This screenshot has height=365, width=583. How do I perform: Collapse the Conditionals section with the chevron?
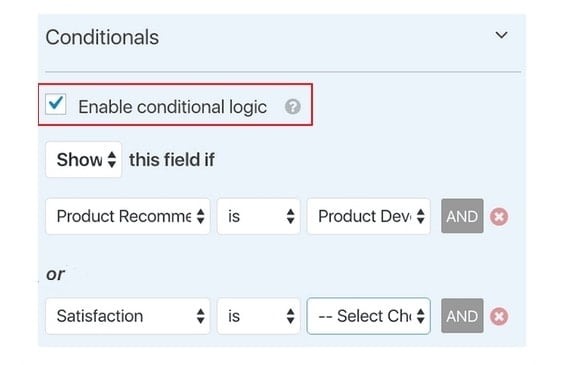501,35
